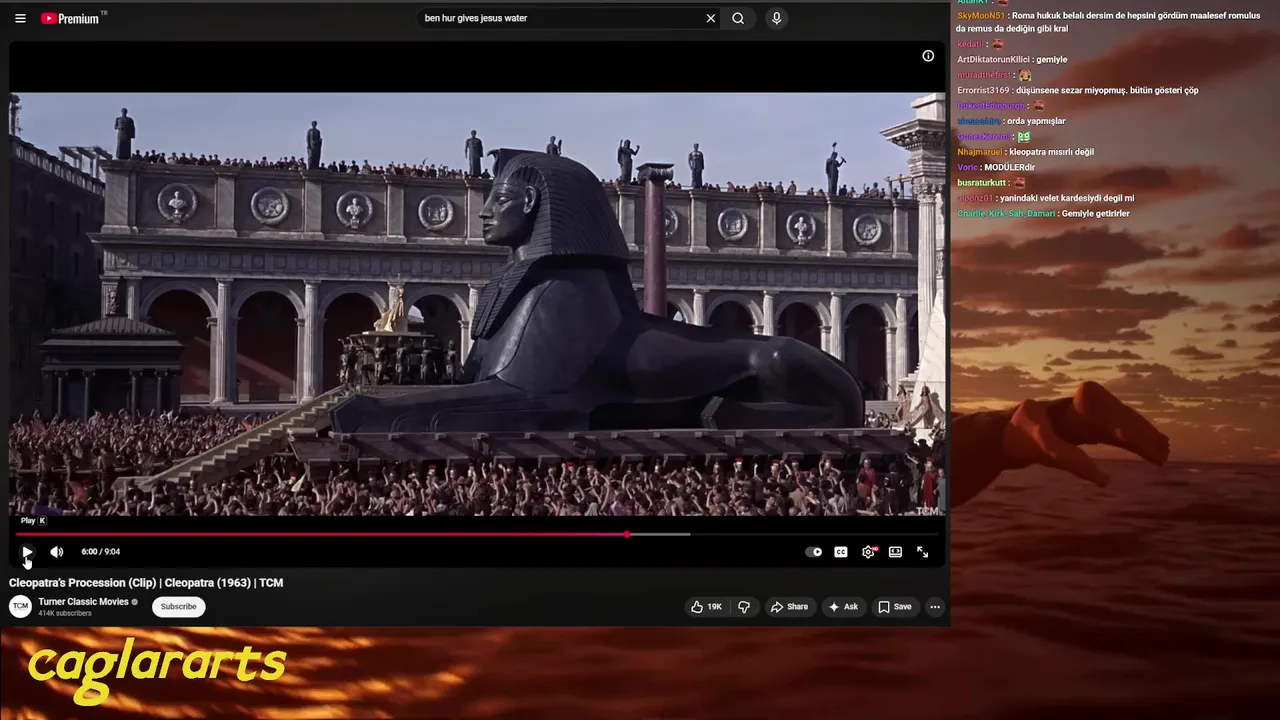The image size is (1280, 720).
Task: Subscribe to Turner Classic Movies
Action: point(179,606)
